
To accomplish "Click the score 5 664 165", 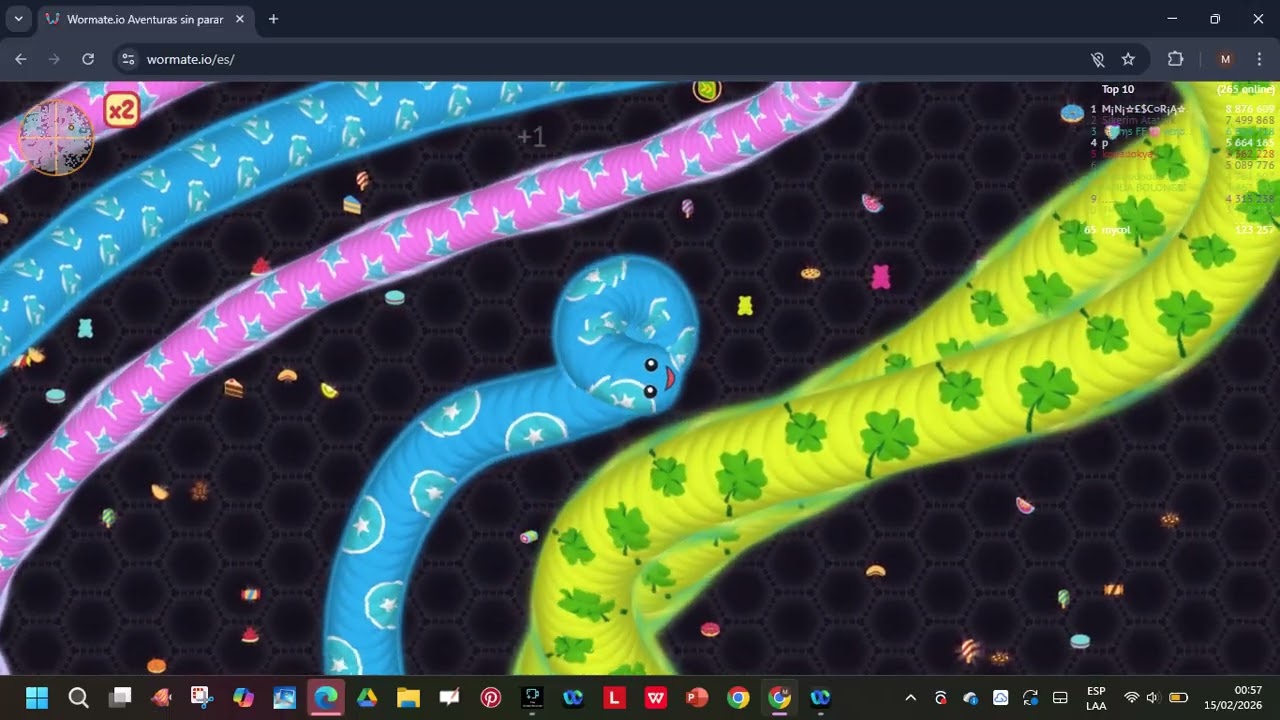I will click(1250, 143).
